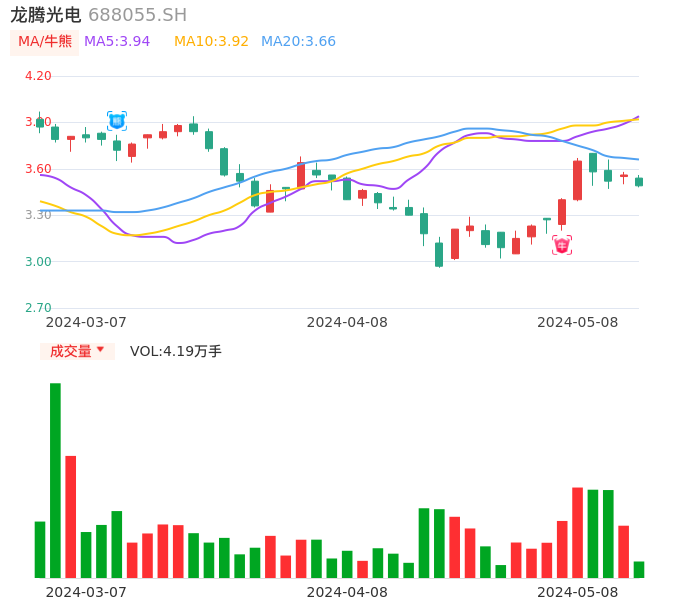The height and width of the screenshot is (606, 686).
Task: Click the pink bull marker icon
Action: point(562,245)
